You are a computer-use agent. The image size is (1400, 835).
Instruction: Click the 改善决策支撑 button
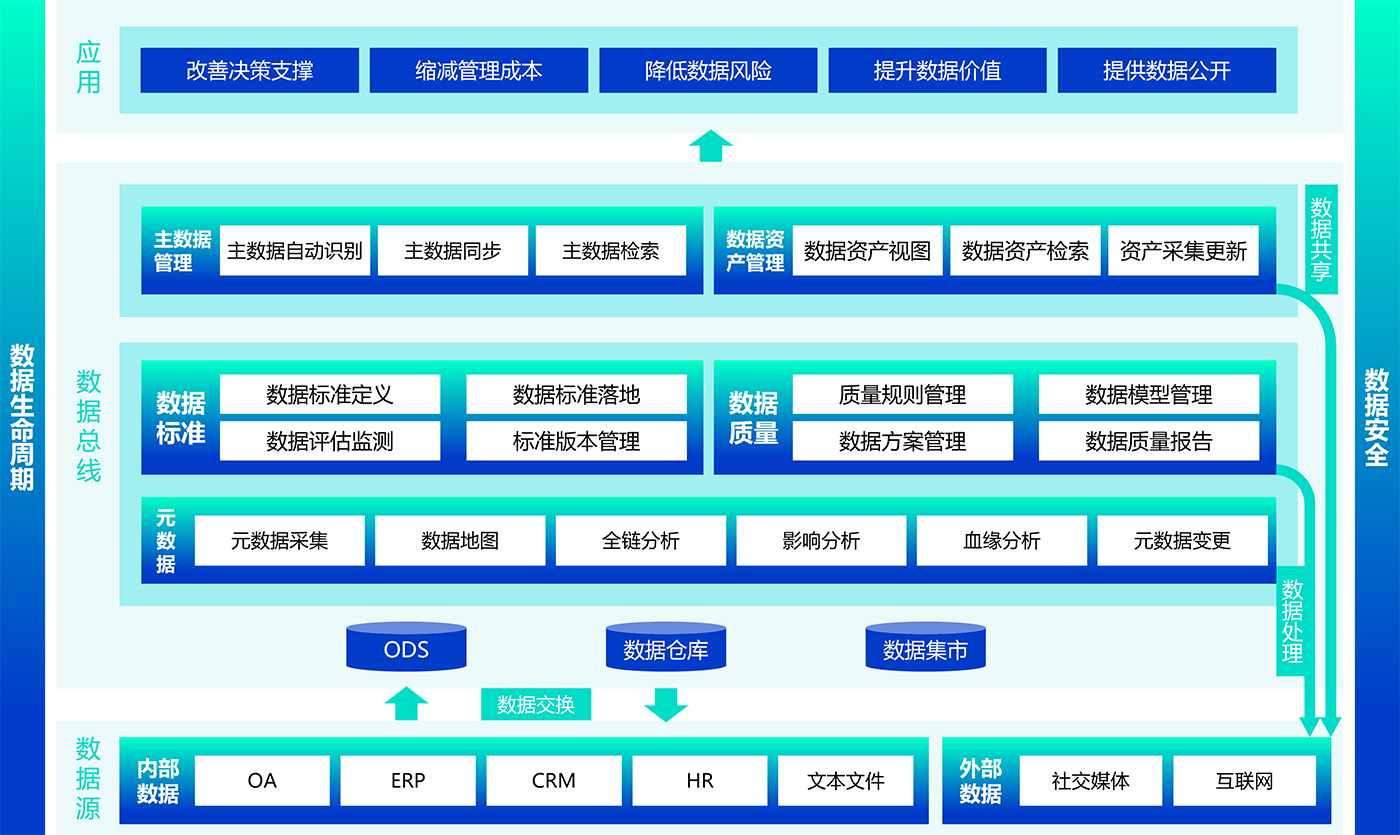click(249, 71)
